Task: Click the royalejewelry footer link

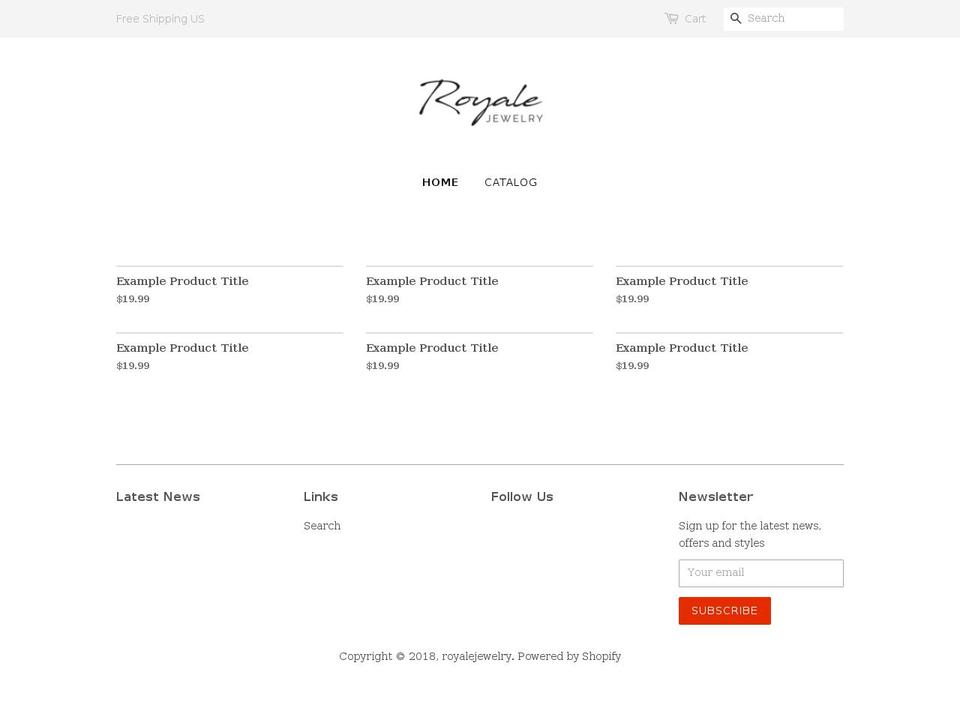Action: (x=477, y=656)
